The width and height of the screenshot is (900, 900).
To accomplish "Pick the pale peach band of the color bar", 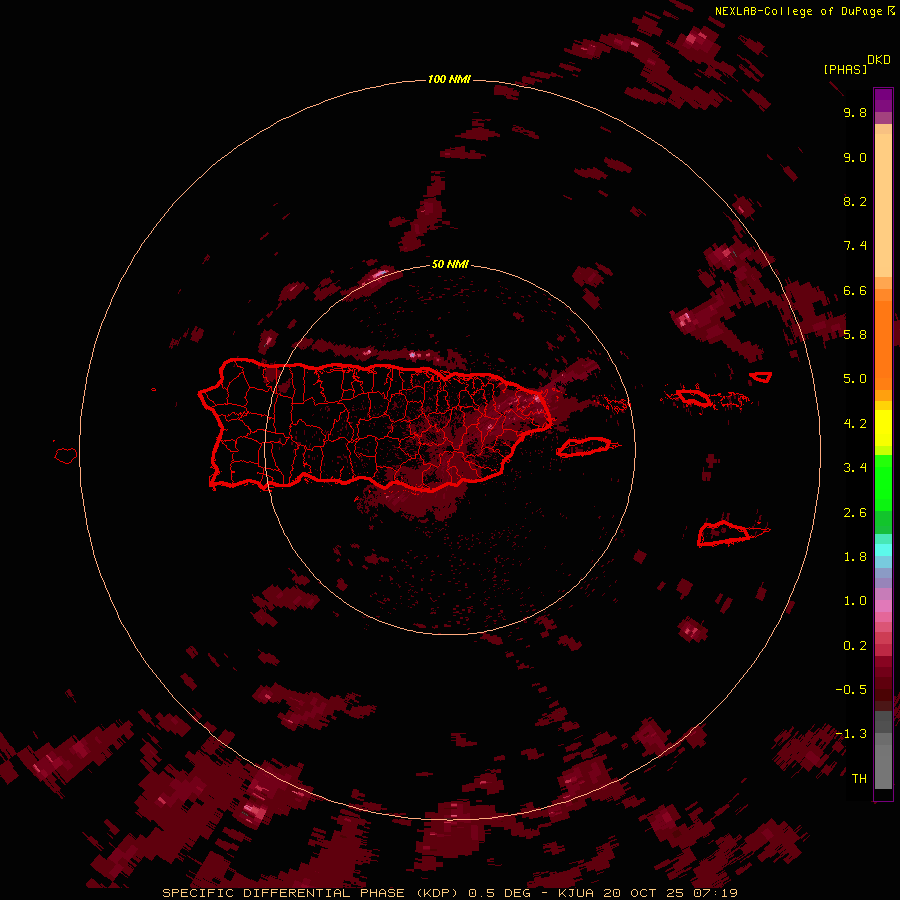I will tap(883, 205).
